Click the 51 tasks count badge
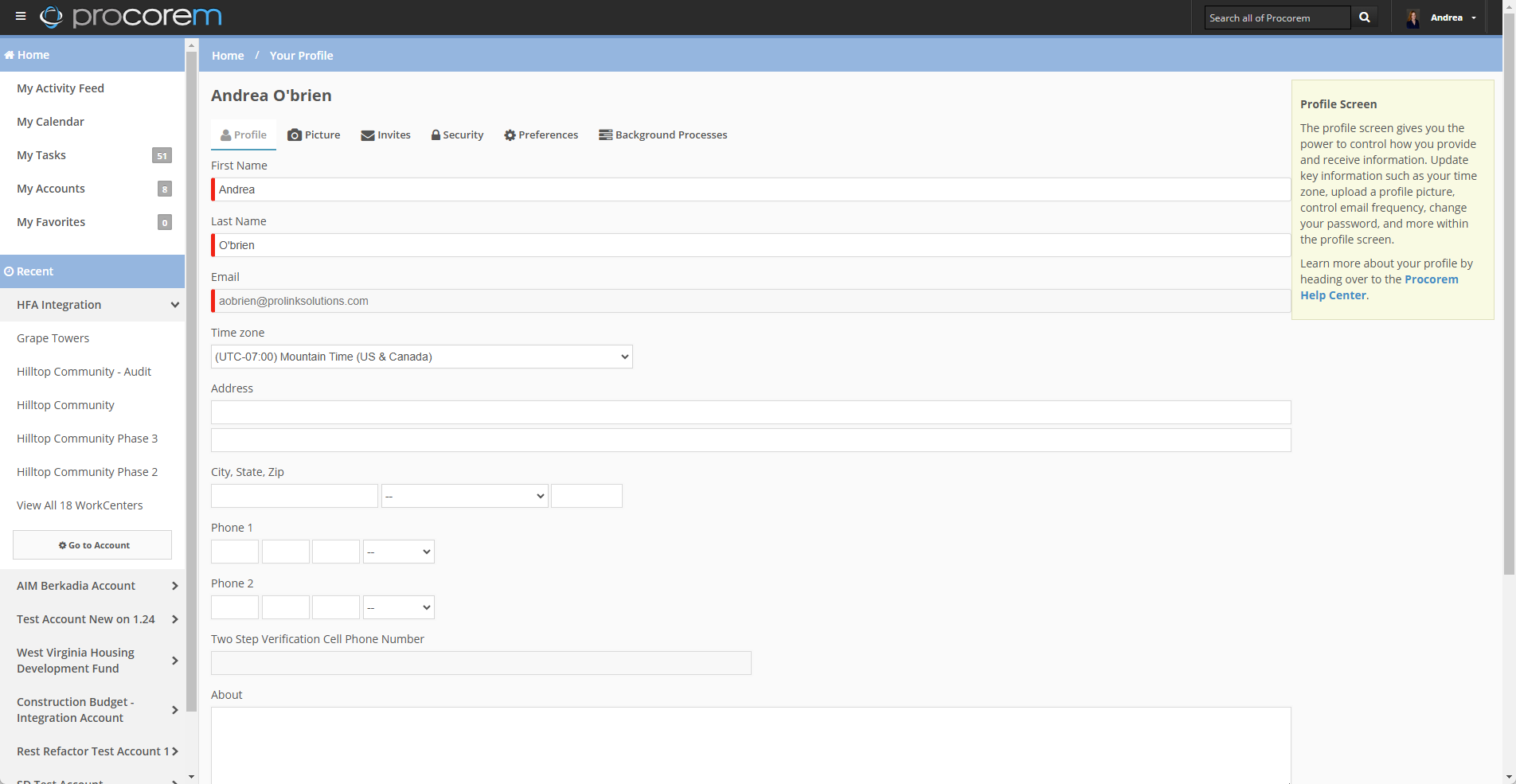 [x=162, y=155]
